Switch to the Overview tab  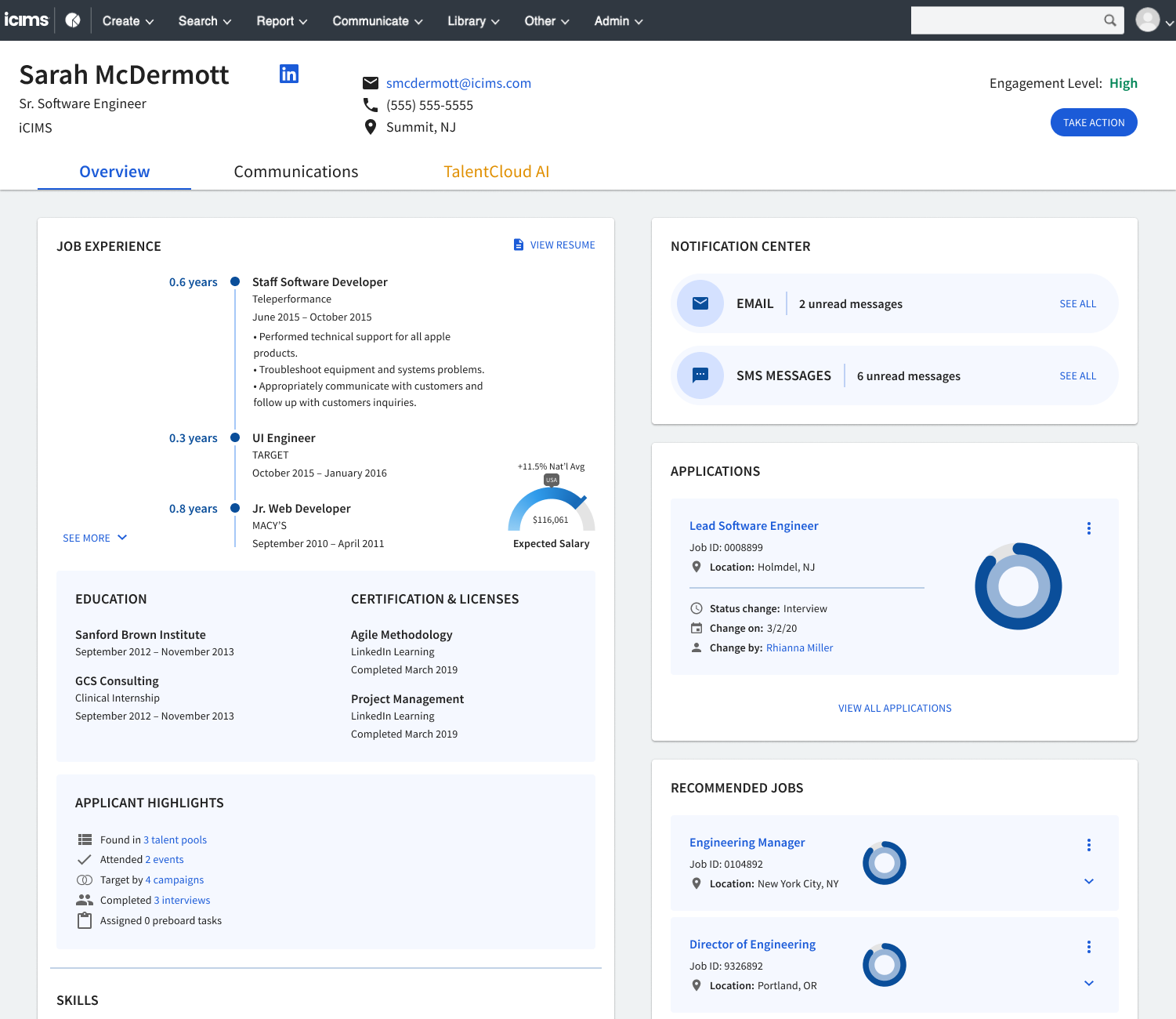point(114,172)
